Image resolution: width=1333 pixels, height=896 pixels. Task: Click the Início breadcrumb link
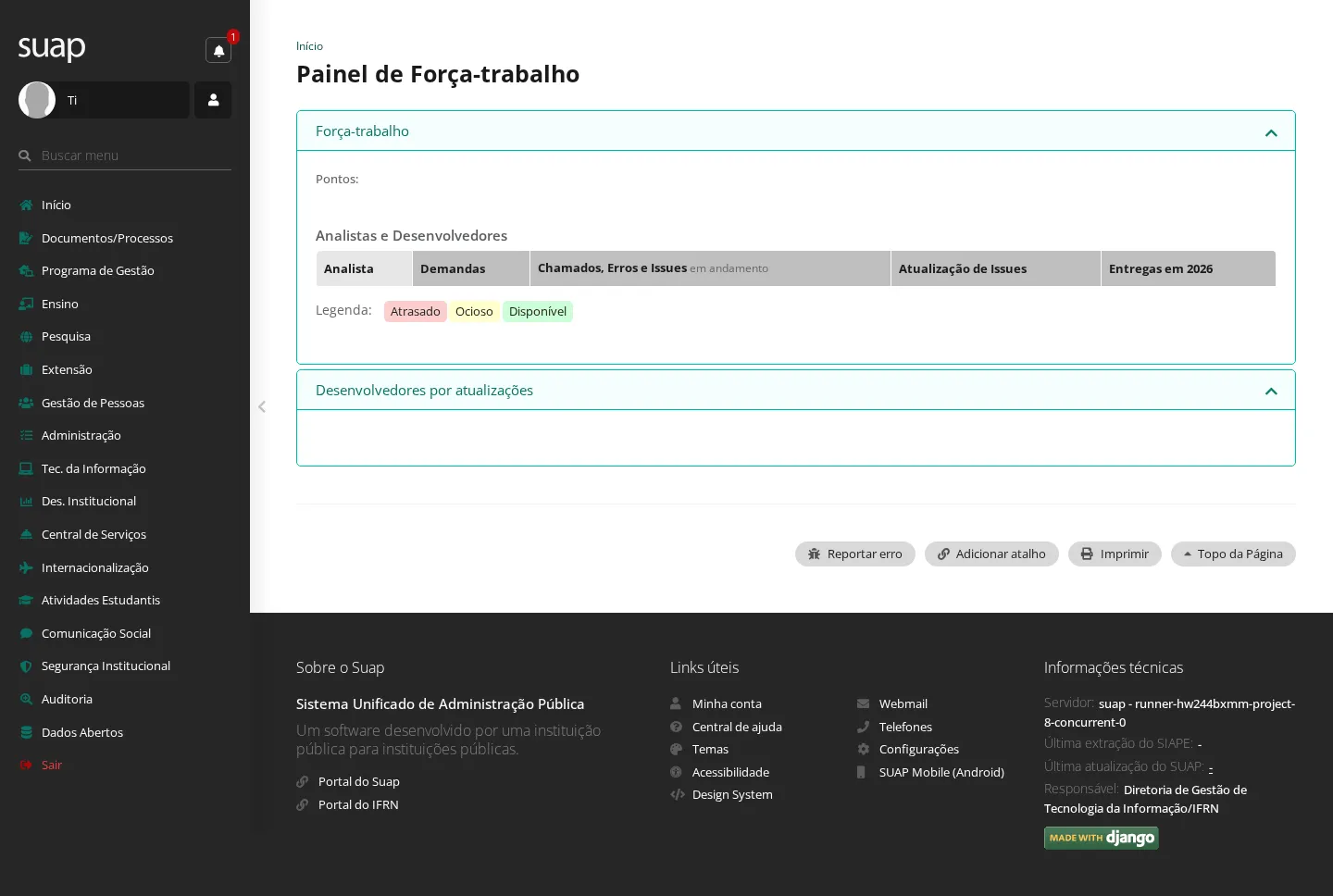pos(309,46)
